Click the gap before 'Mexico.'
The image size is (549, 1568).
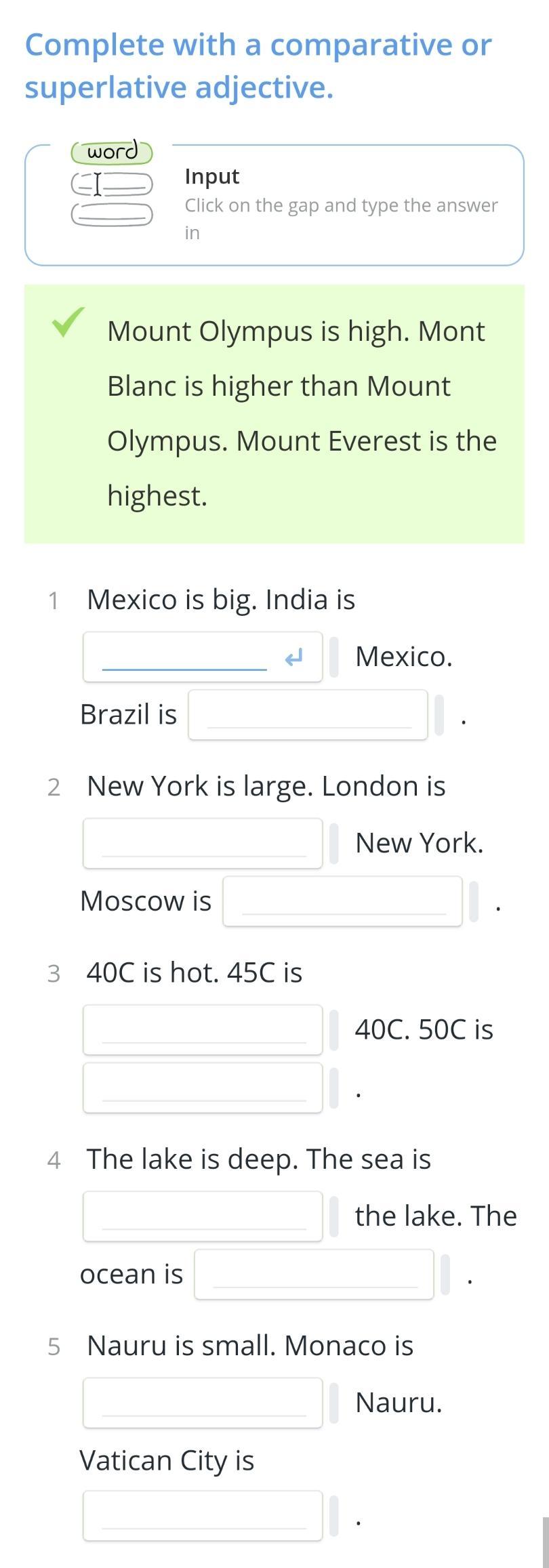coord(203,657)
